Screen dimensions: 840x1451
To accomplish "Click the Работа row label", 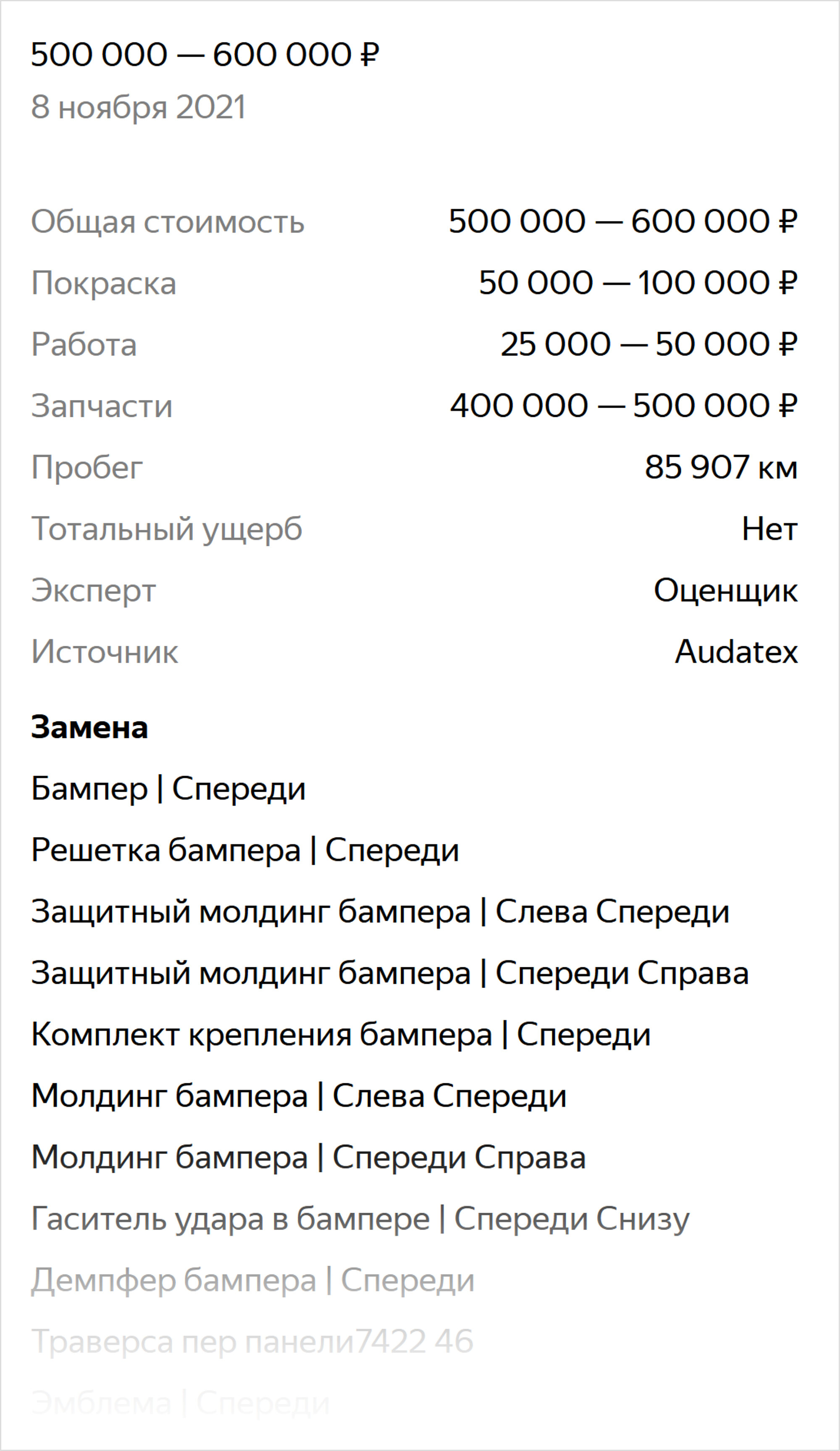I will [84, 345].
